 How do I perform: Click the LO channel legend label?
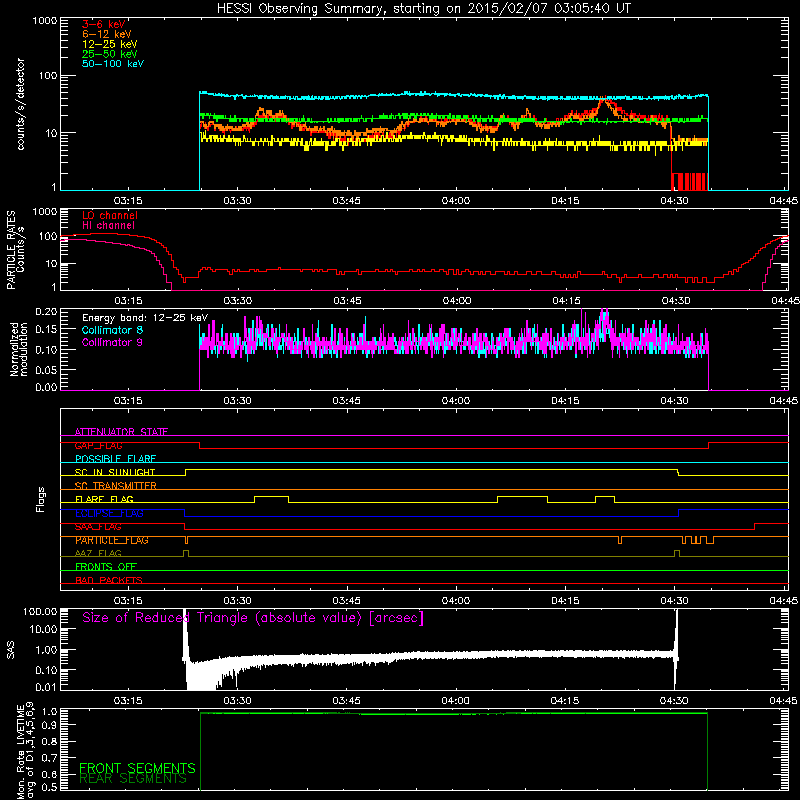[110, 215]
